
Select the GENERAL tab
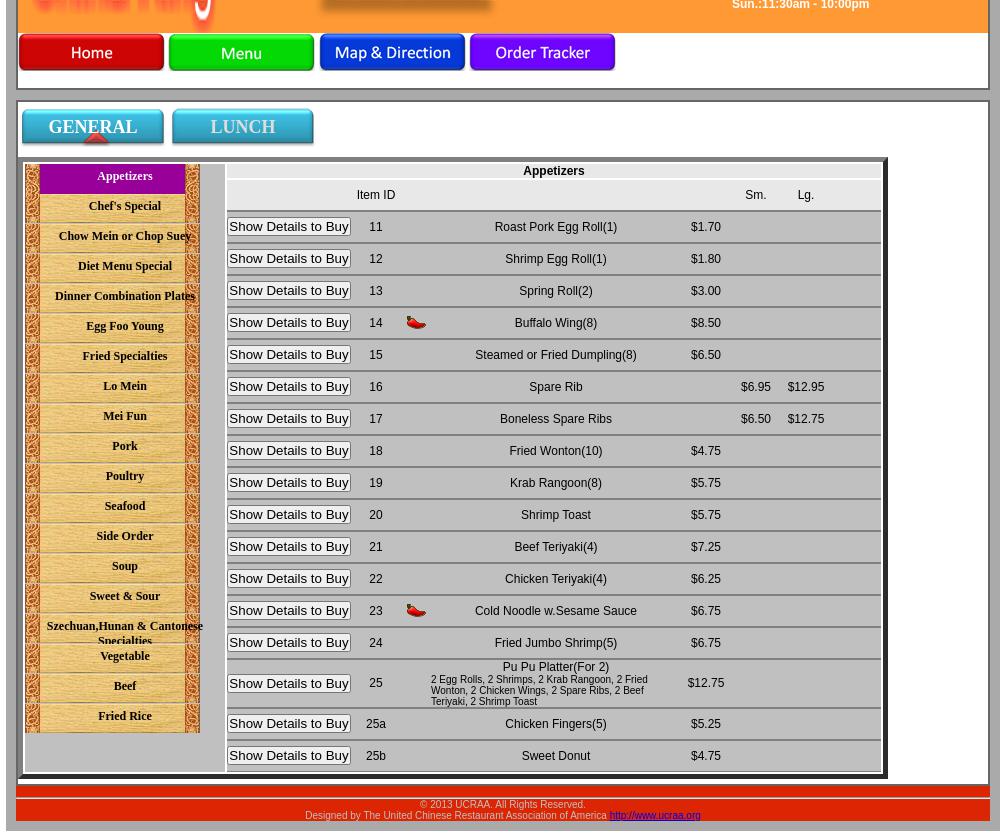pos(93,128)
